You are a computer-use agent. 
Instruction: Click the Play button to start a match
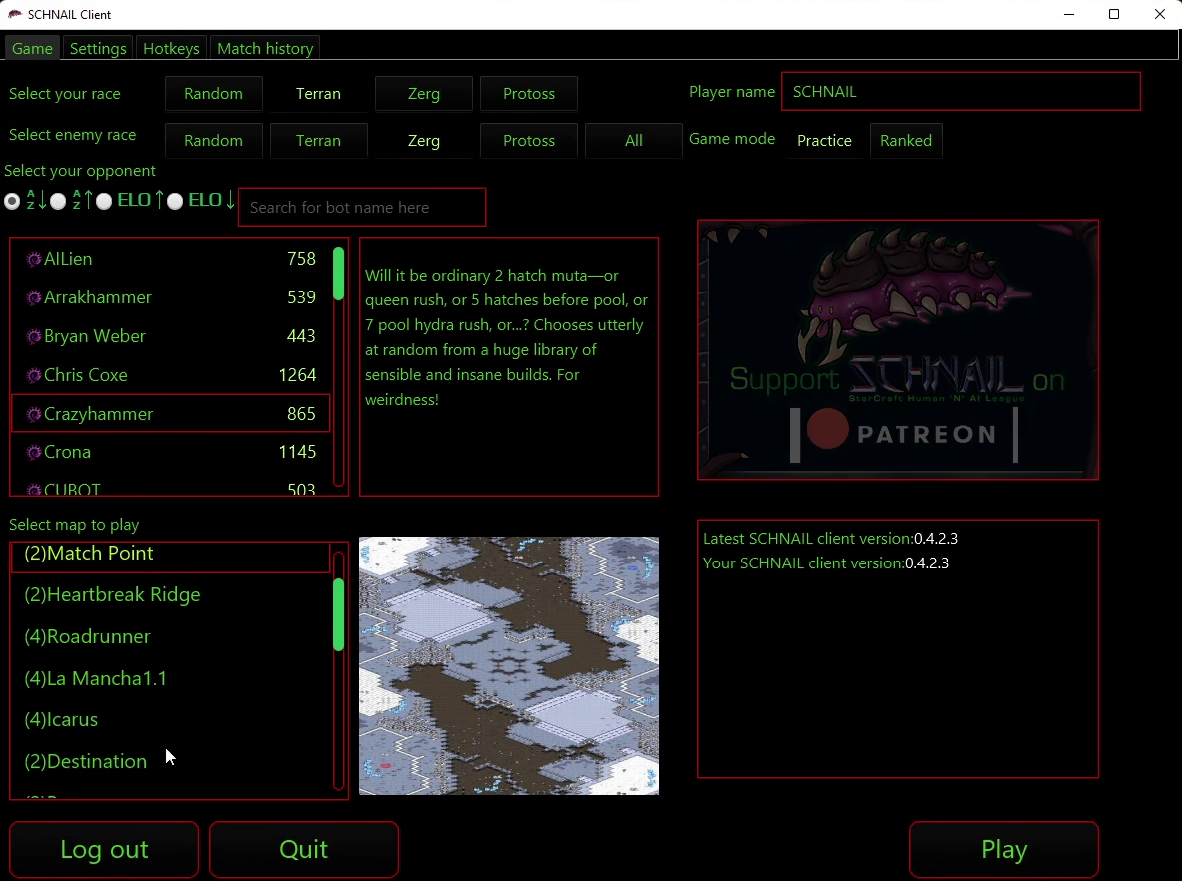tap(1003, 849)
